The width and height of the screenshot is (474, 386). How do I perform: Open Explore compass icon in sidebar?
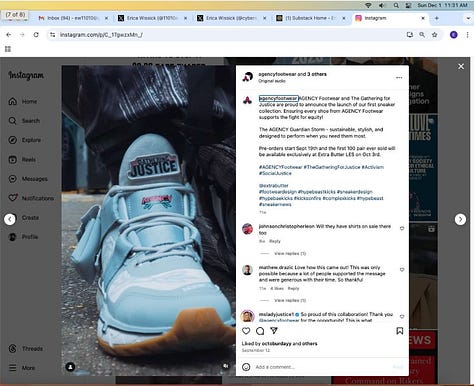(13, 140)
